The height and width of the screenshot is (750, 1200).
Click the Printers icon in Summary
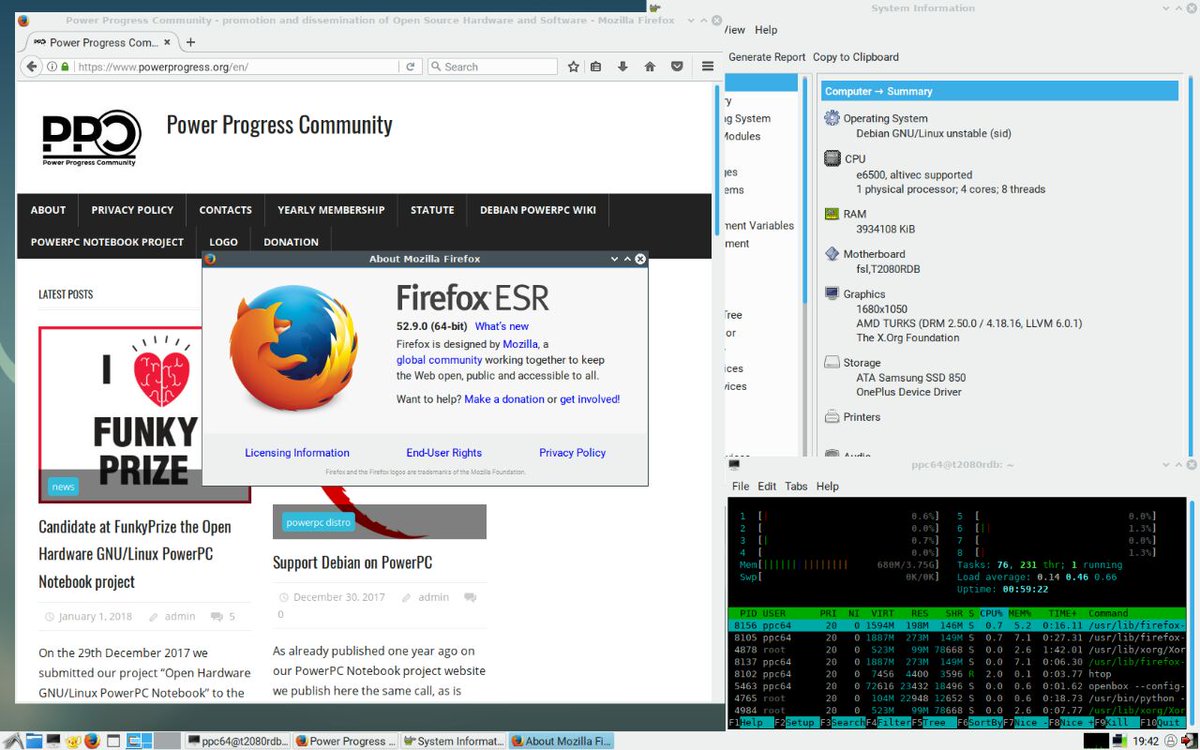pos(832,417)
